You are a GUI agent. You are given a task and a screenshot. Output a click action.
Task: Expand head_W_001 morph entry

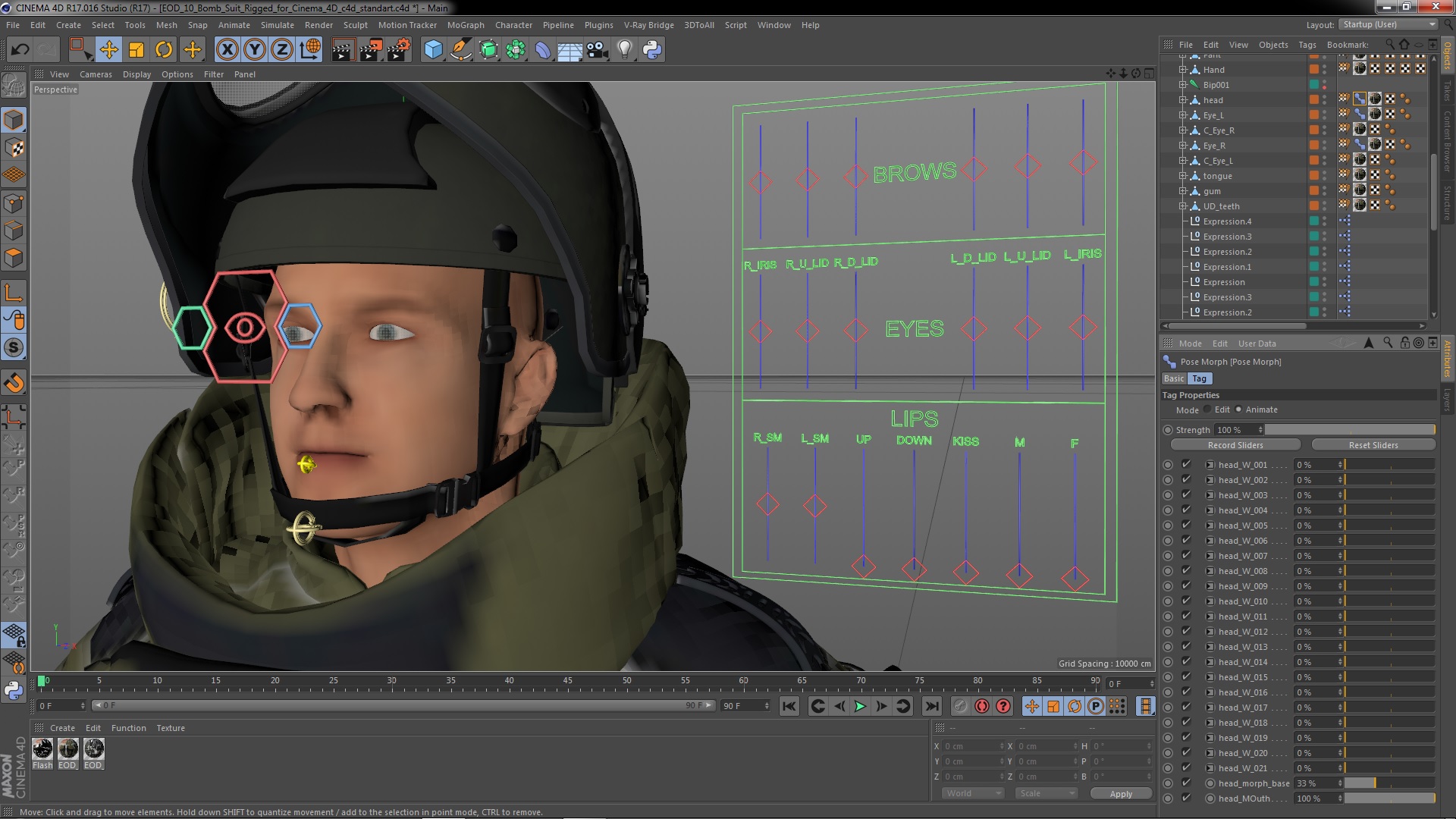(x=1210, y=465)
